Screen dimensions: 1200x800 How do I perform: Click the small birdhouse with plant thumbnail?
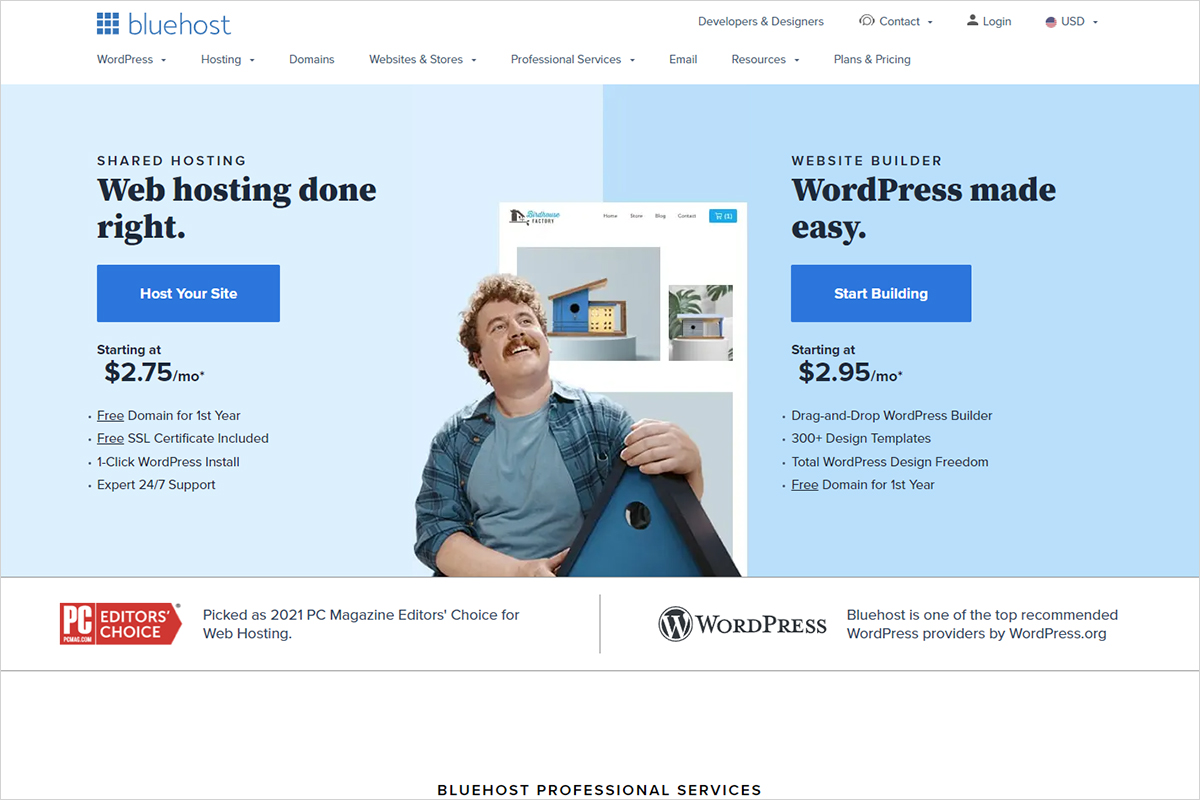pos(700,322)
